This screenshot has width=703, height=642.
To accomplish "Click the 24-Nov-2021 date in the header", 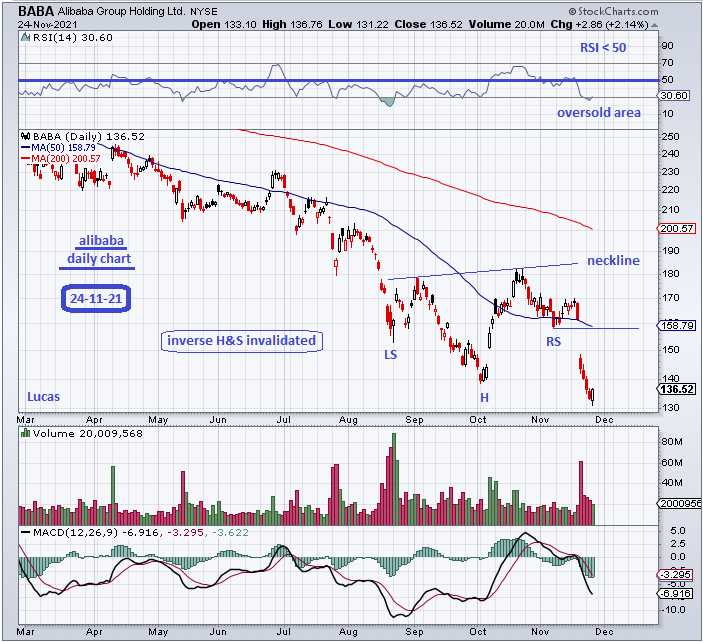I will (x=47, y=25).
